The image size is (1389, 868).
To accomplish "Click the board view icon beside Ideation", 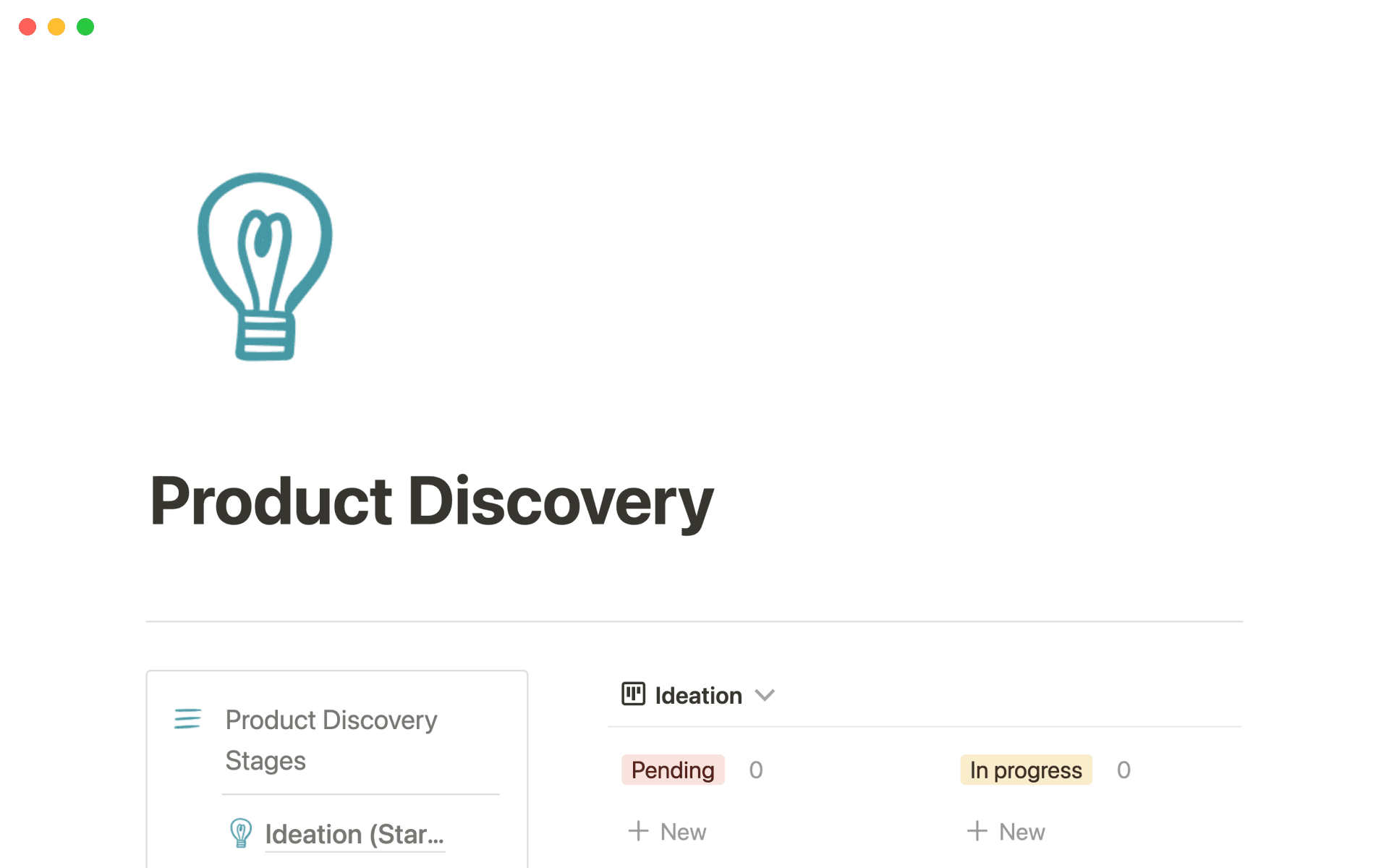I will pyautogui.click(x=633, y=694).
